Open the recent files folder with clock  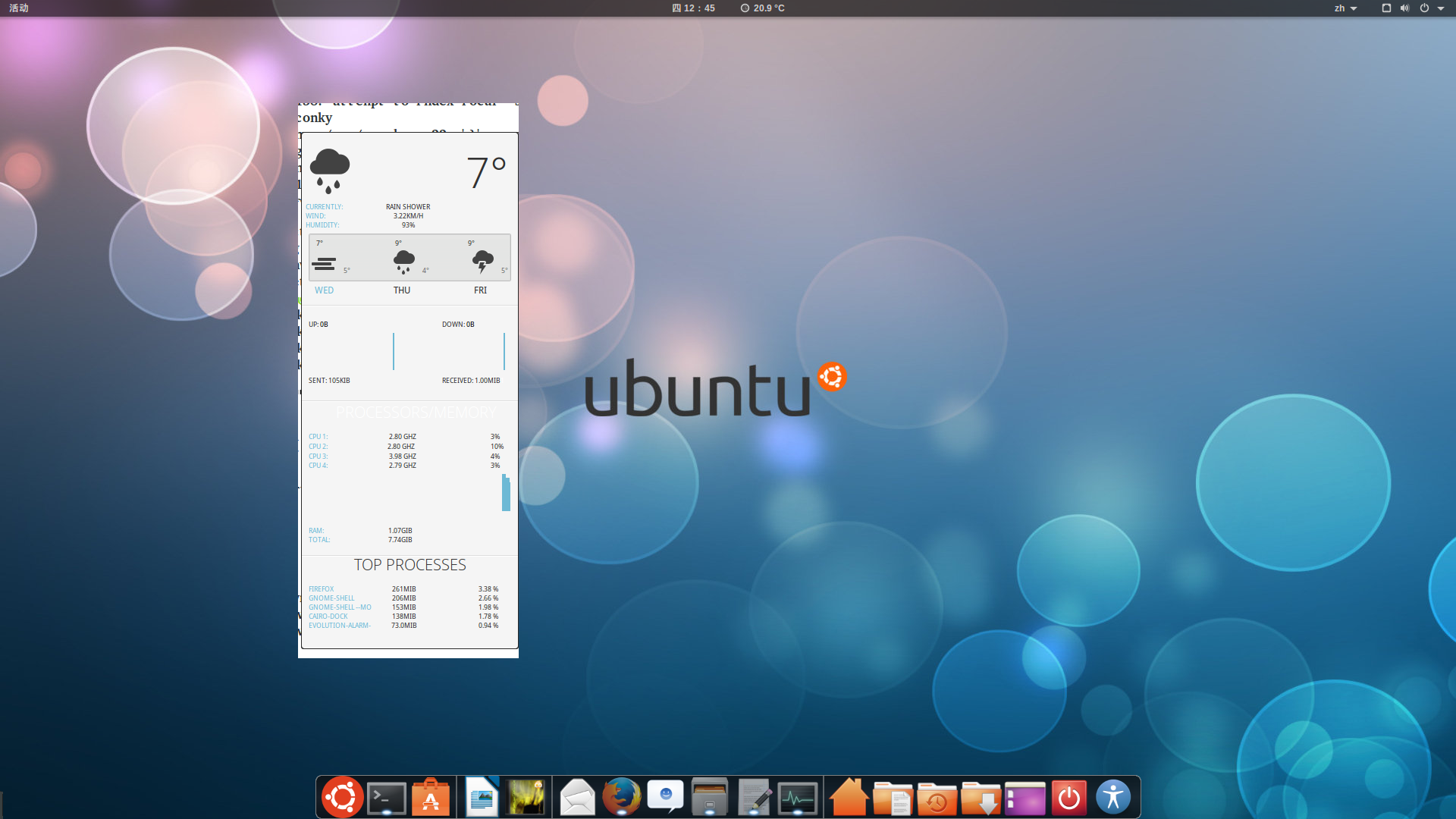(937, 798)
